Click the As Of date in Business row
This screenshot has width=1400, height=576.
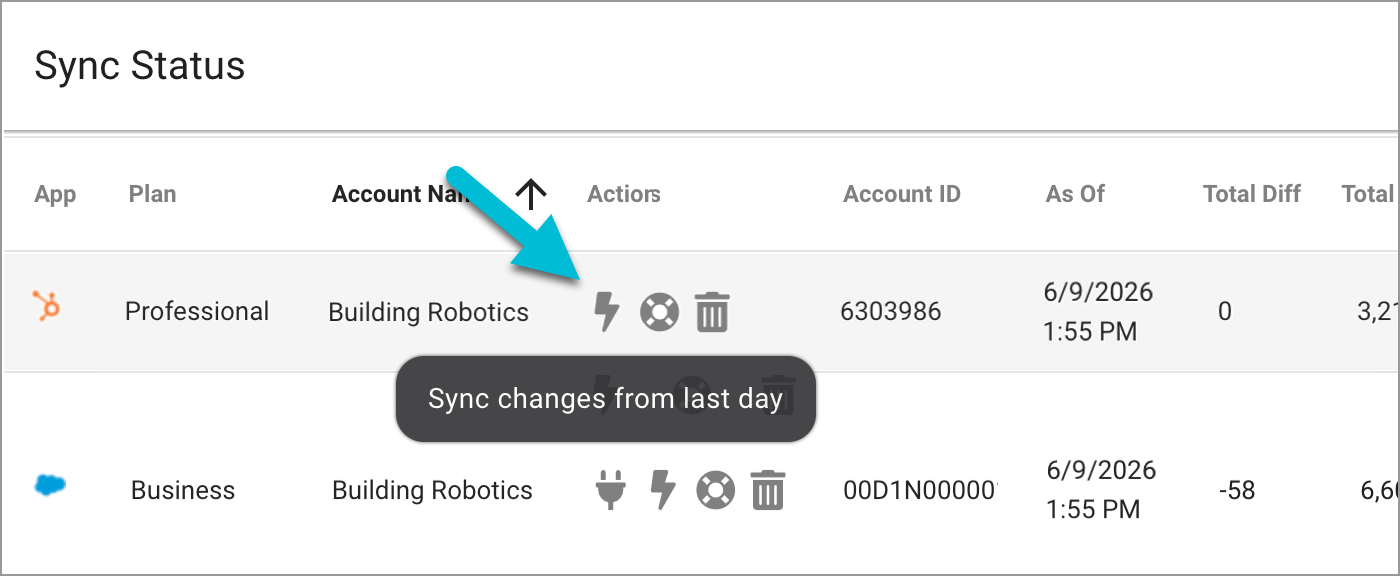click(x=1101, y=489)
